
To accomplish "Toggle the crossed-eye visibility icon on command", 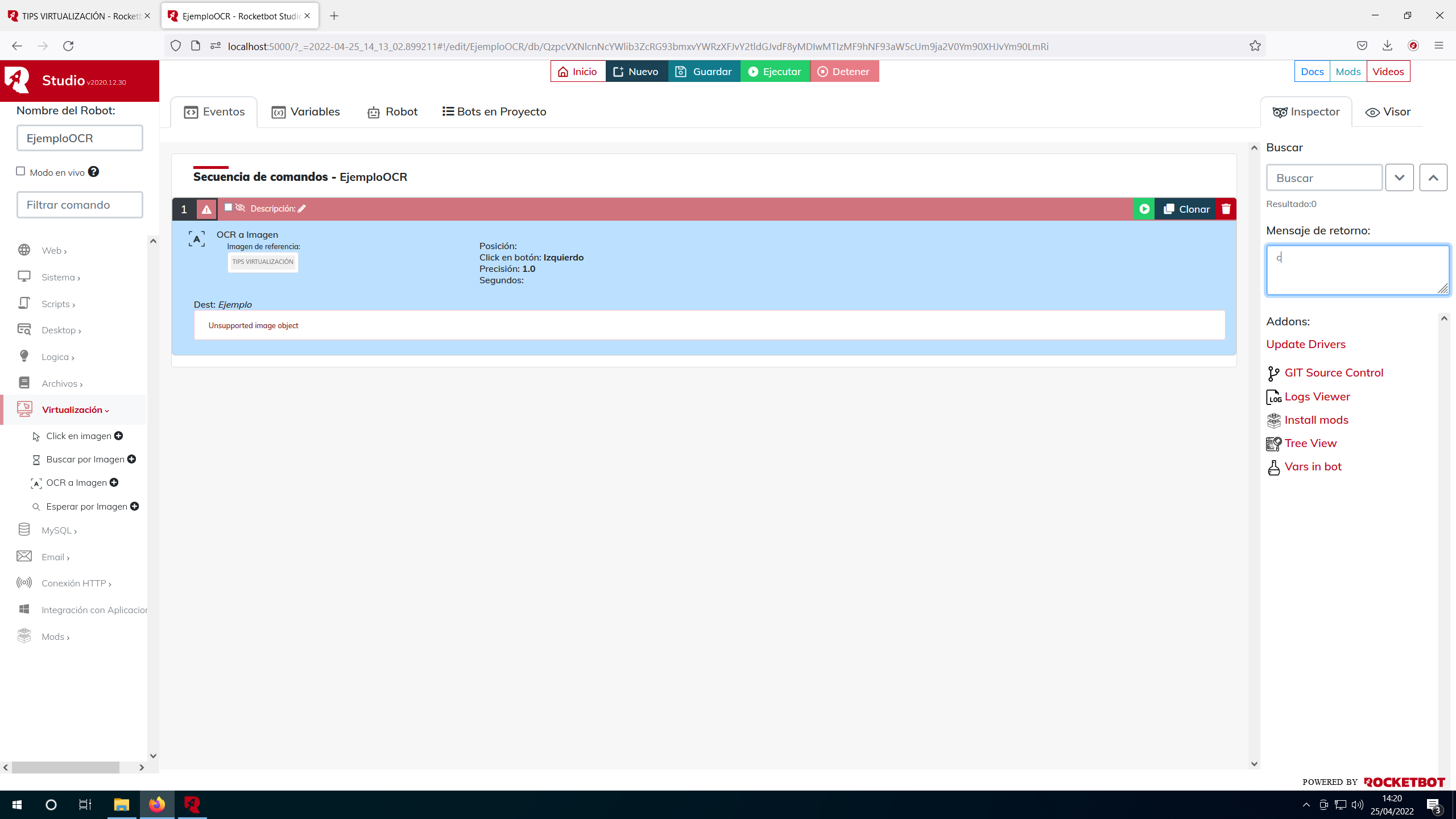I will [x=240, y=208].
